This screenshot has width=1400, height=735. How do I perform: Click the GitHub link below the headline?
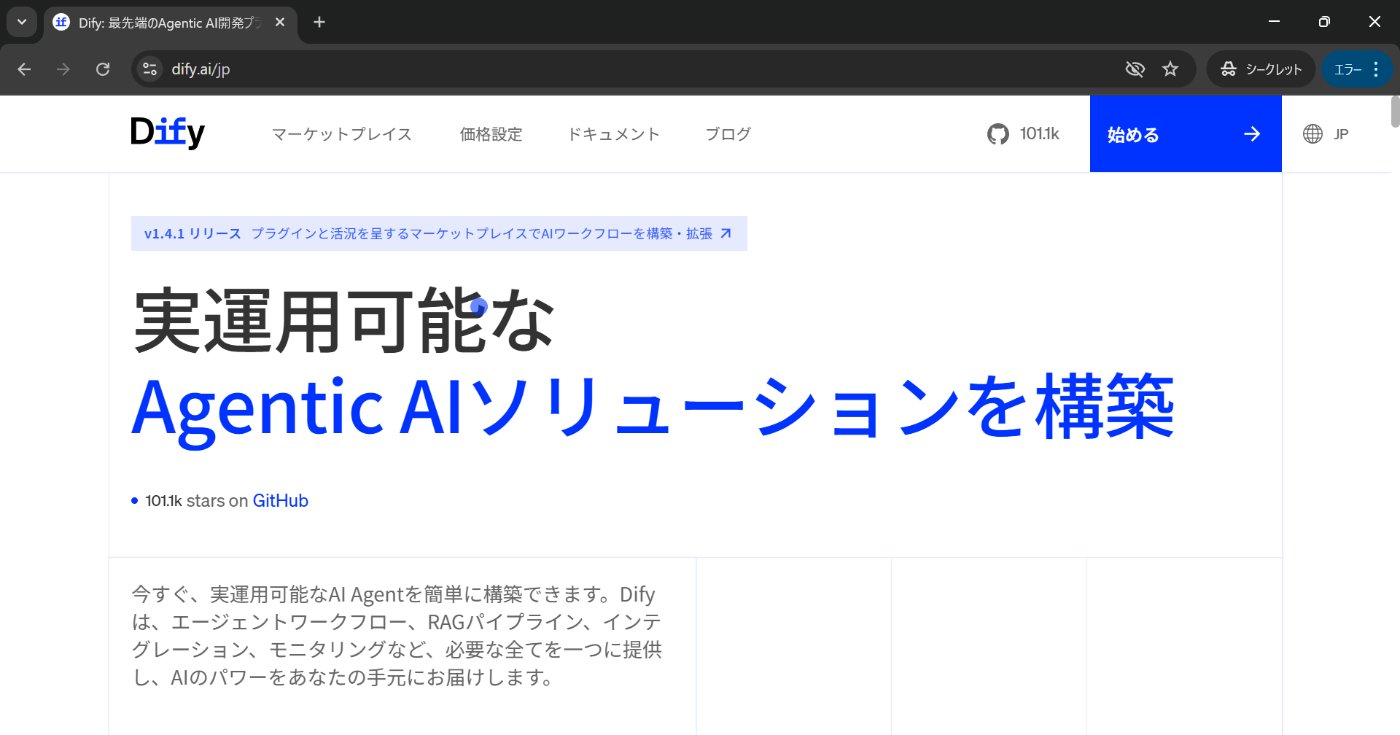(280, 501)
